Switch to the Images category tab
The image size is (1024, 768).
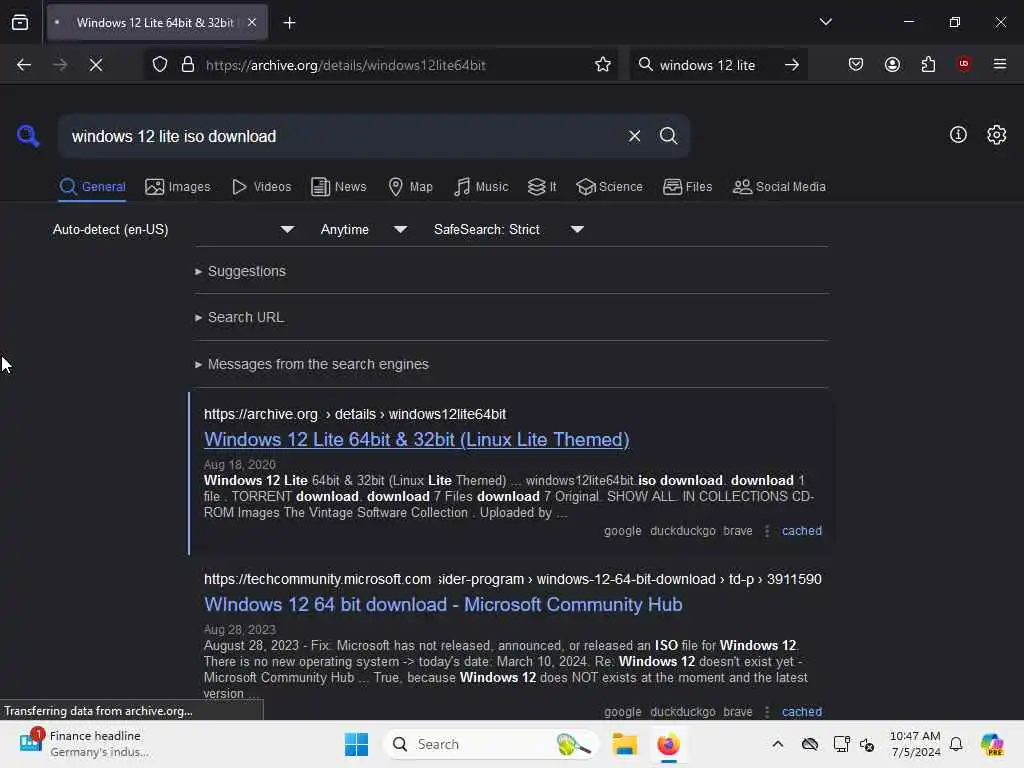click(178, 187)
